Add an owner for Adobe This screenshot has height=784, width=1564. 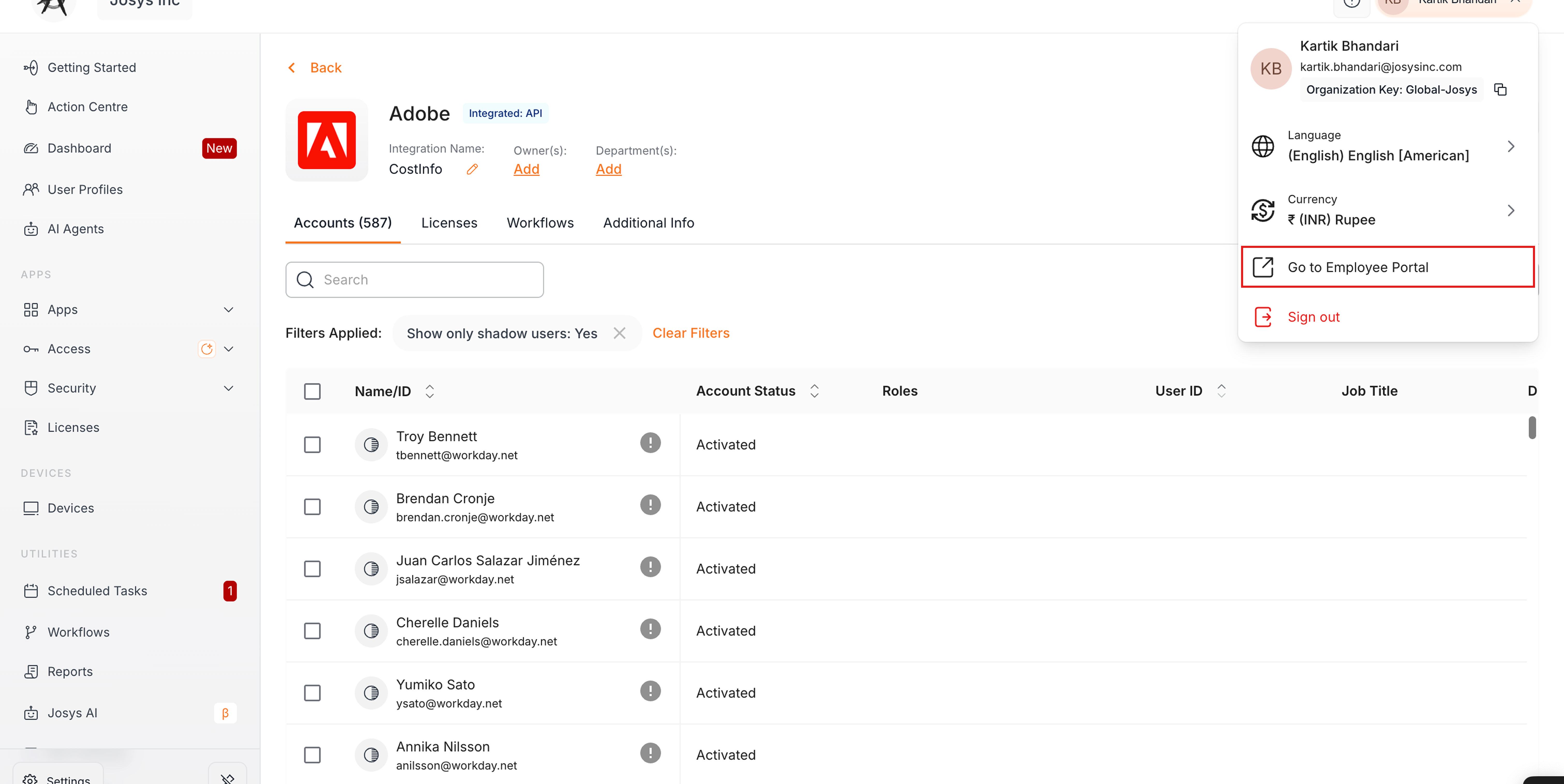click(526, 169)
